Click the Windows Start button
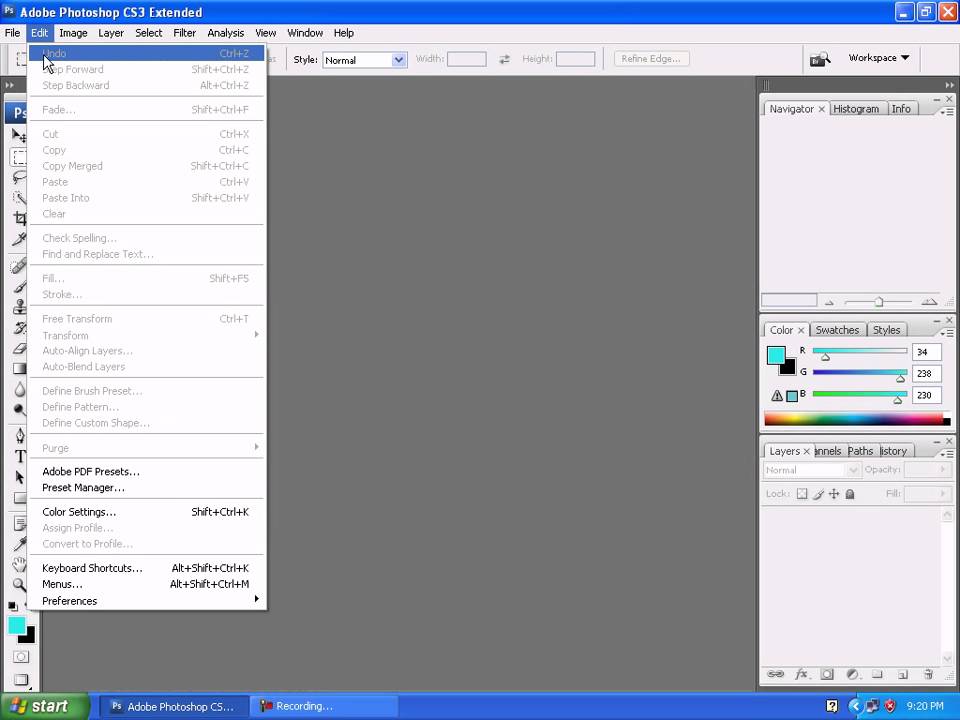 (43, 707)
